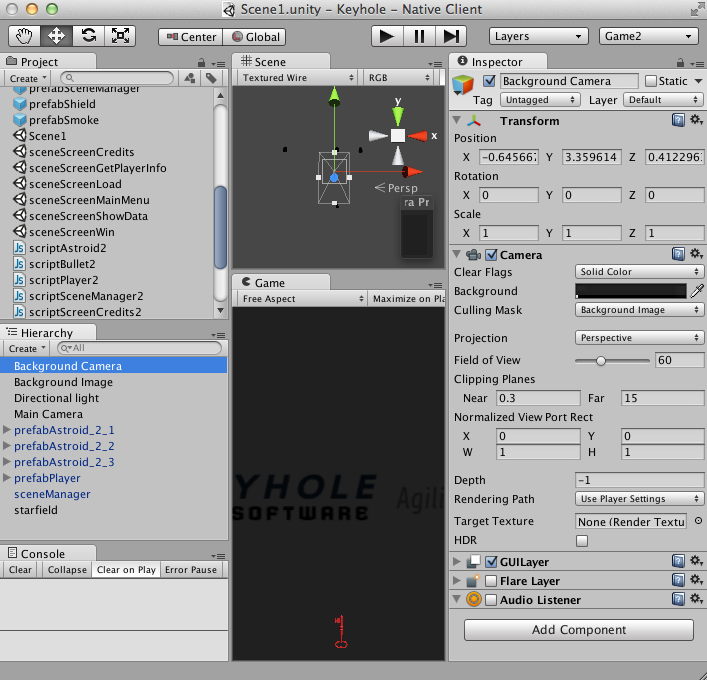Select the Scale tool

120,36
